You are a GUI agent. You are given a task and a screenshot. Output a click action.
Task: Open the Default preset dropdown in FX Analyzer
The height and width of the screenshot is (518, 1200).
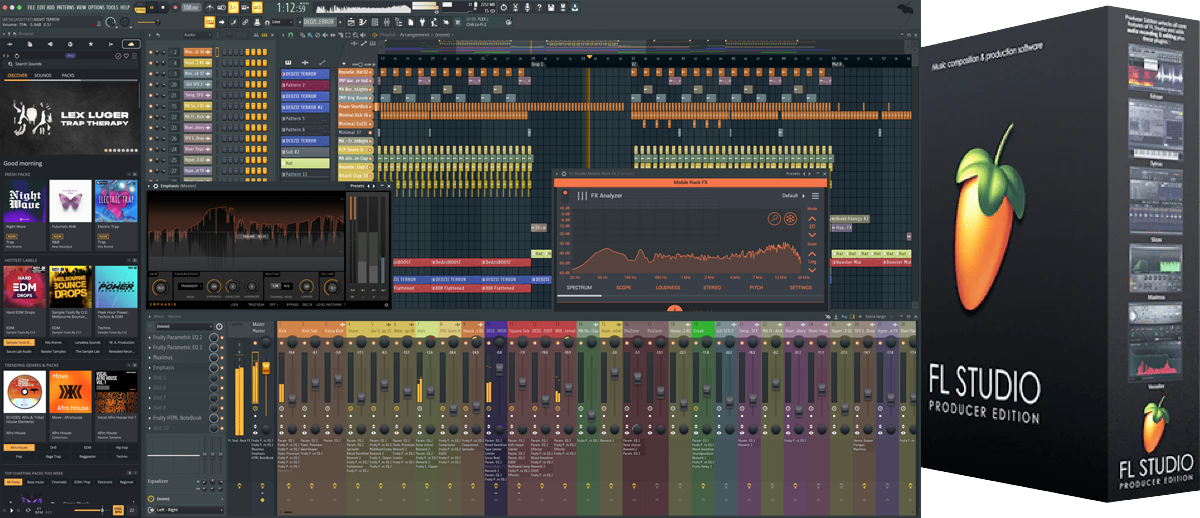click(x=792, y=196)
